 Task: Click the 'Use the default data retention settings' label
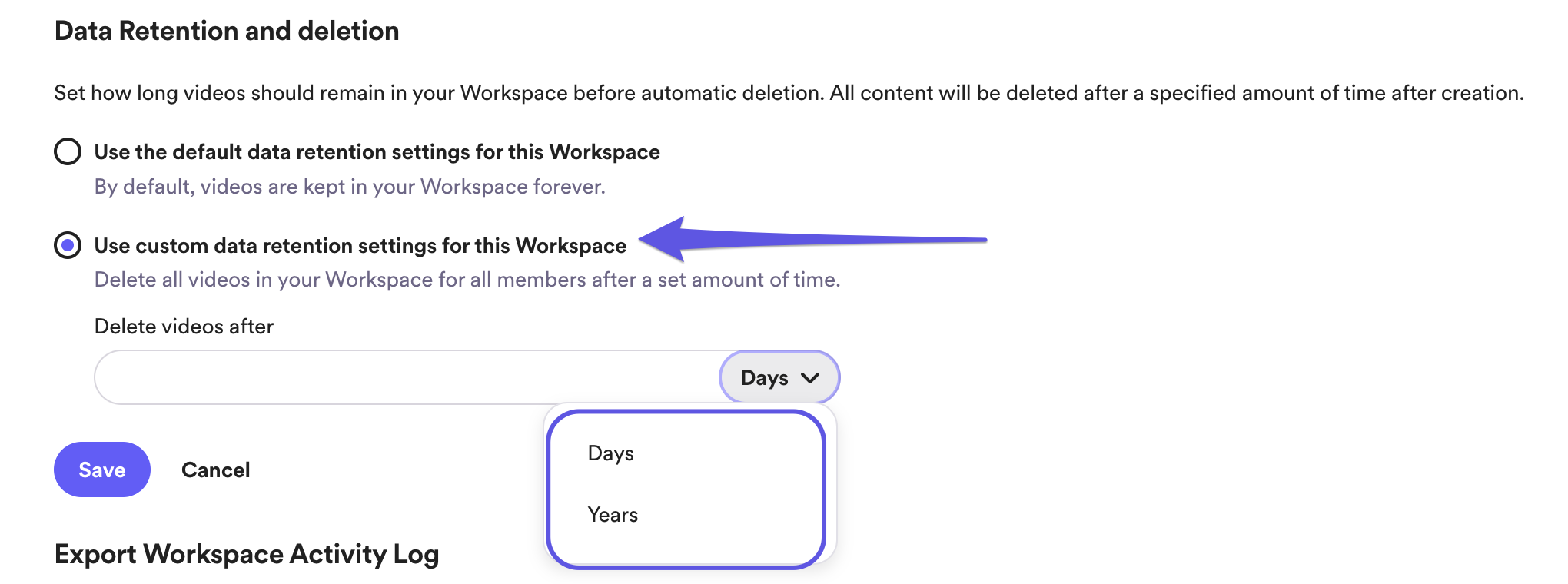click(x=377, y=152)
